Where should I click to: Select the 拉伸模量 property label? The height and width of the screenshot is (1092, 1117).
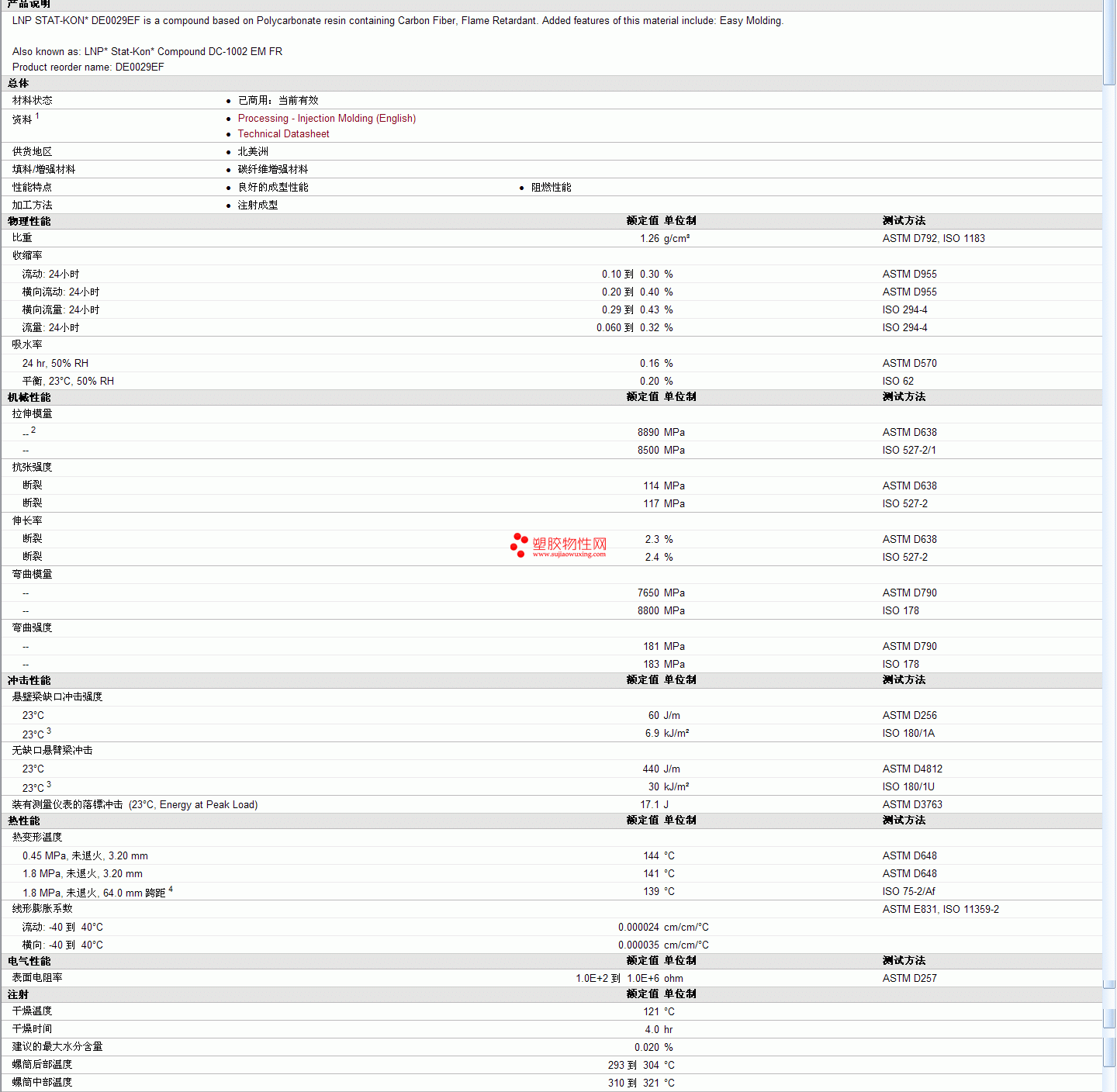(x=33, y=414)
